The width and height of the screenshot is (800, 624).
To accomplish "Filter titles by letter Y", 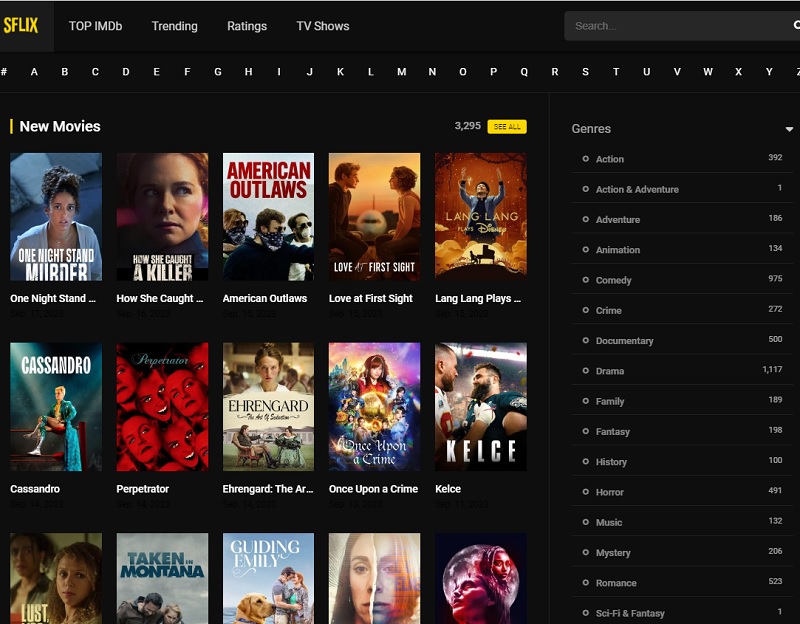I will point(769,72).
